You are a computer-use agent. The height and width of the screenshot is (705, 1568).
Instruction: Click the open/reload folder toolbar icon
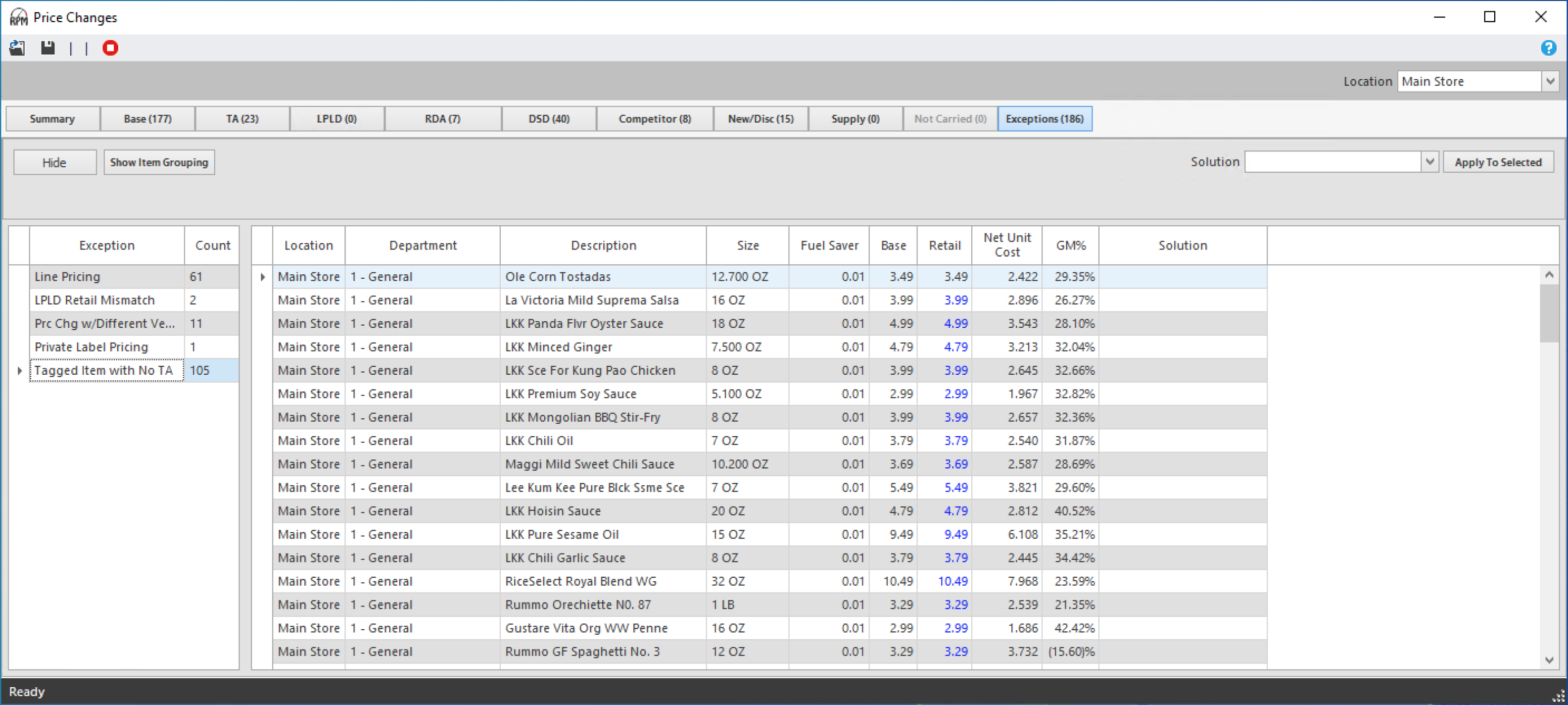click(x=17, y=48)
